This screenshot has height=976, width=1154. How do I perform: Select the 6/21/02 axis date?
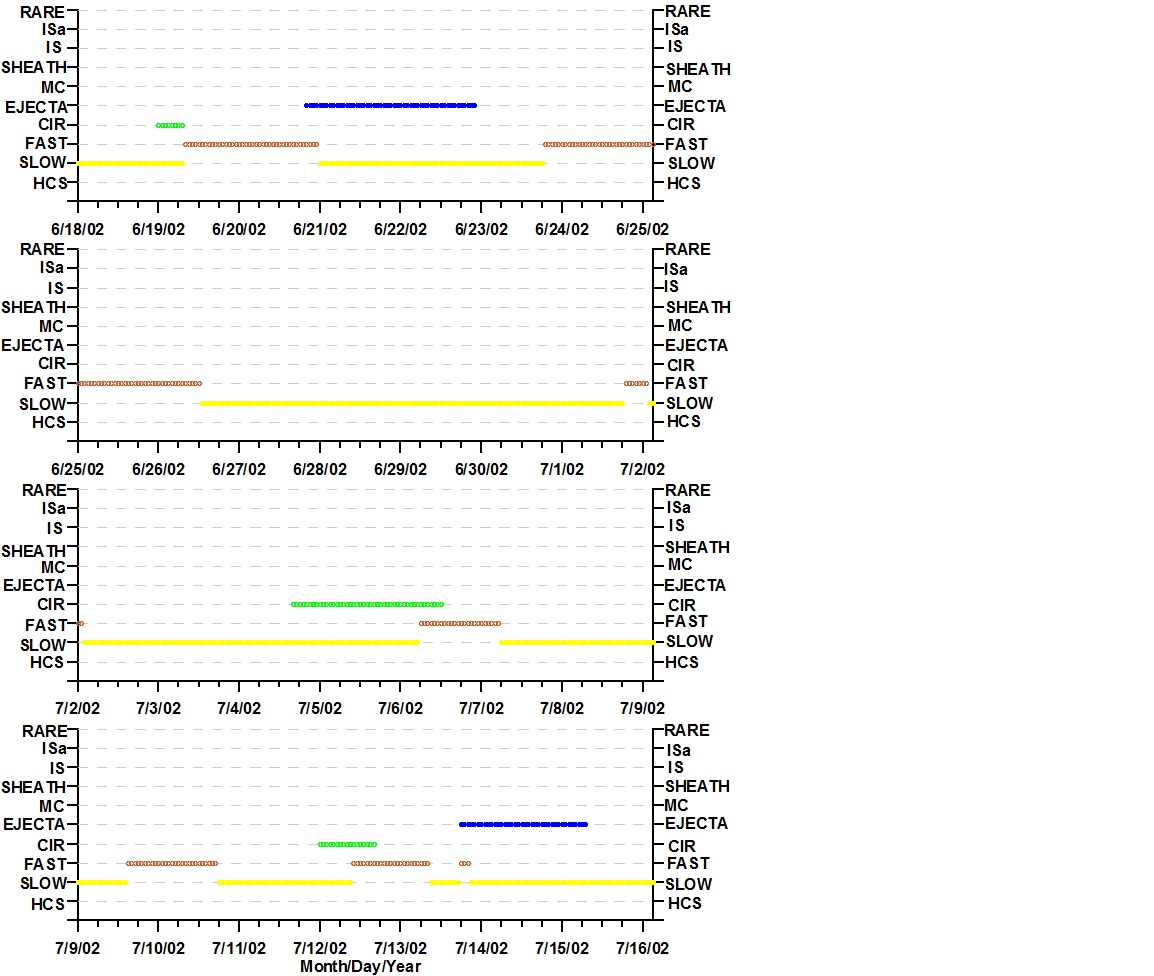pos(319,229)
